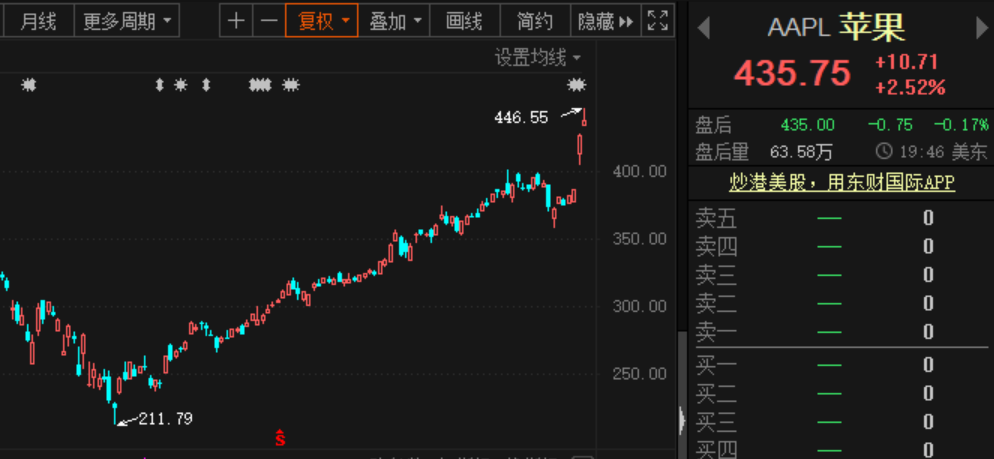Open the 设置均线 moving-average settings dropdown
The width and height of the screenshot is (994, 459).
538,58
